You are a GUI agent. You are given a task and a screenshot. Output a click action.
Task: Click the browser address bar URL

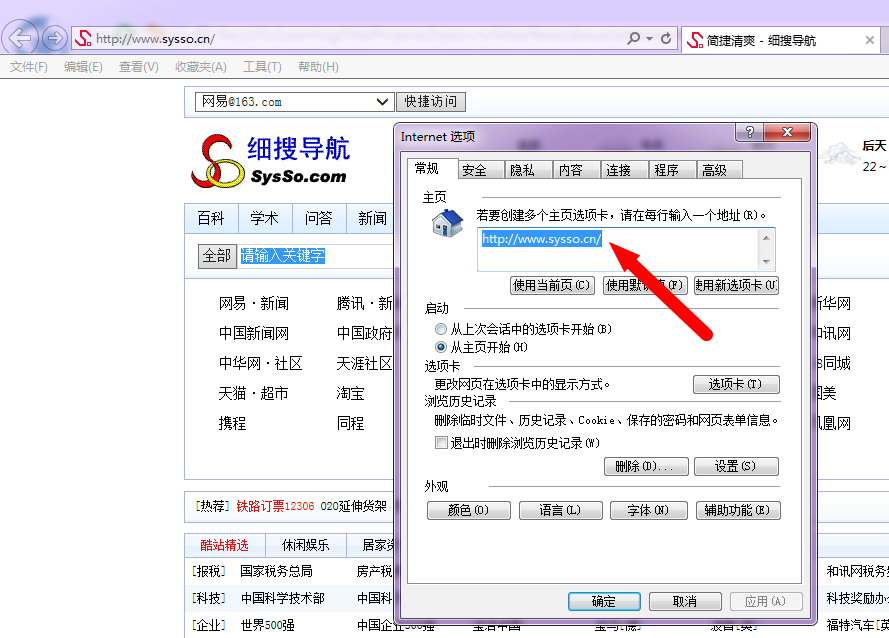coord(155,39)
